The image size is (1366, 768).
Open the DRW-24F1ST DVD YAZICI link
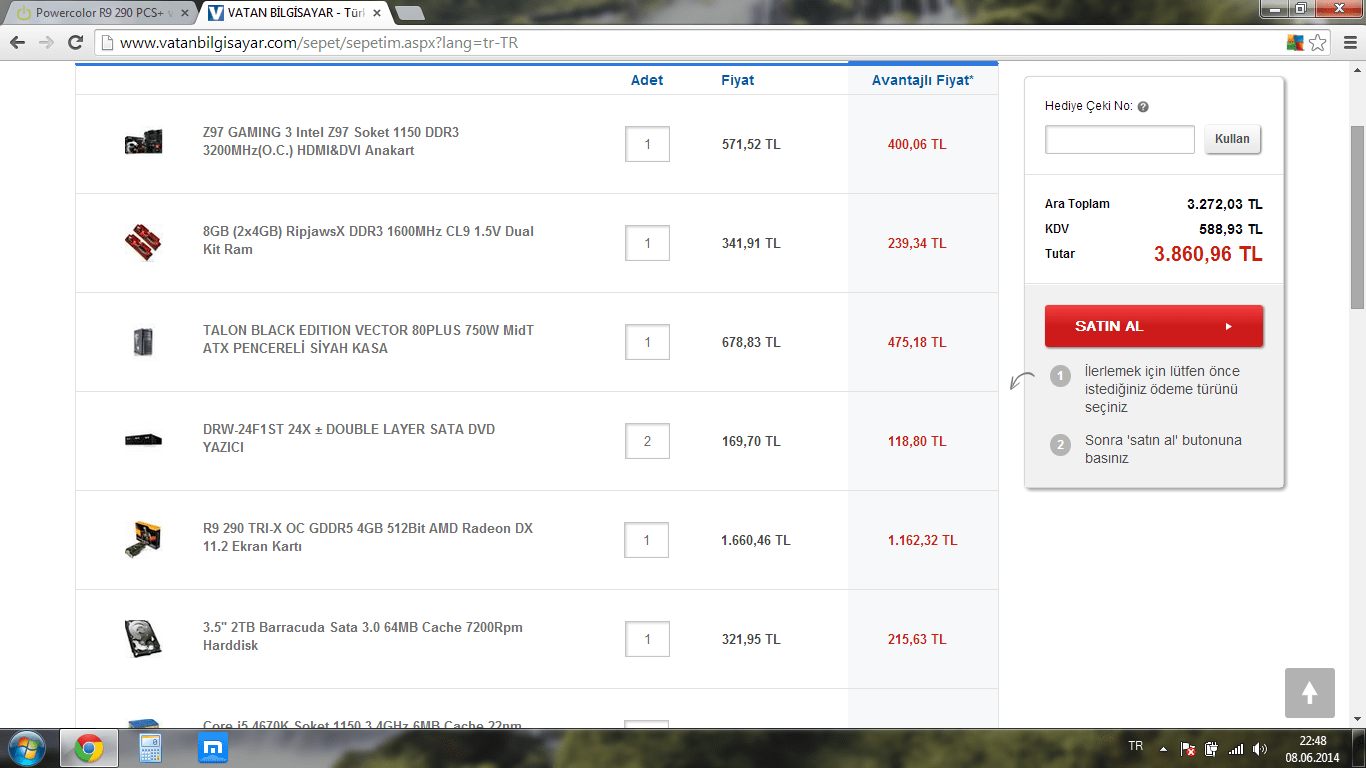click(349, 439)
